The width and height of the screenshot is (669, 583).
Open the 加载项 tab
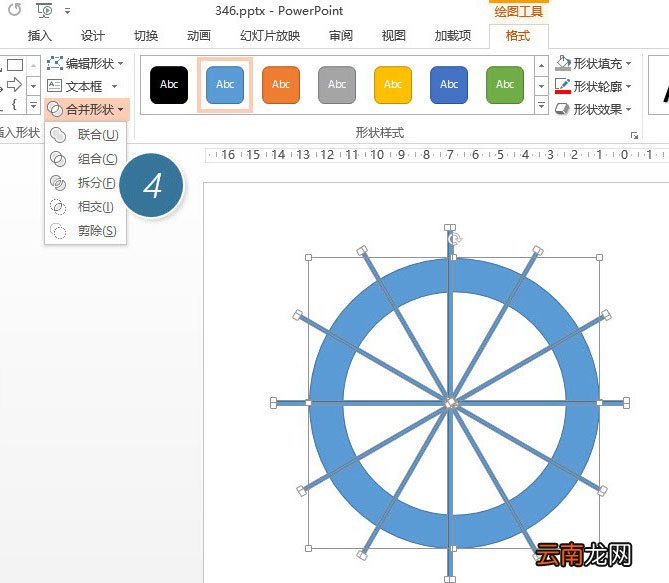[x=453, y=36]
